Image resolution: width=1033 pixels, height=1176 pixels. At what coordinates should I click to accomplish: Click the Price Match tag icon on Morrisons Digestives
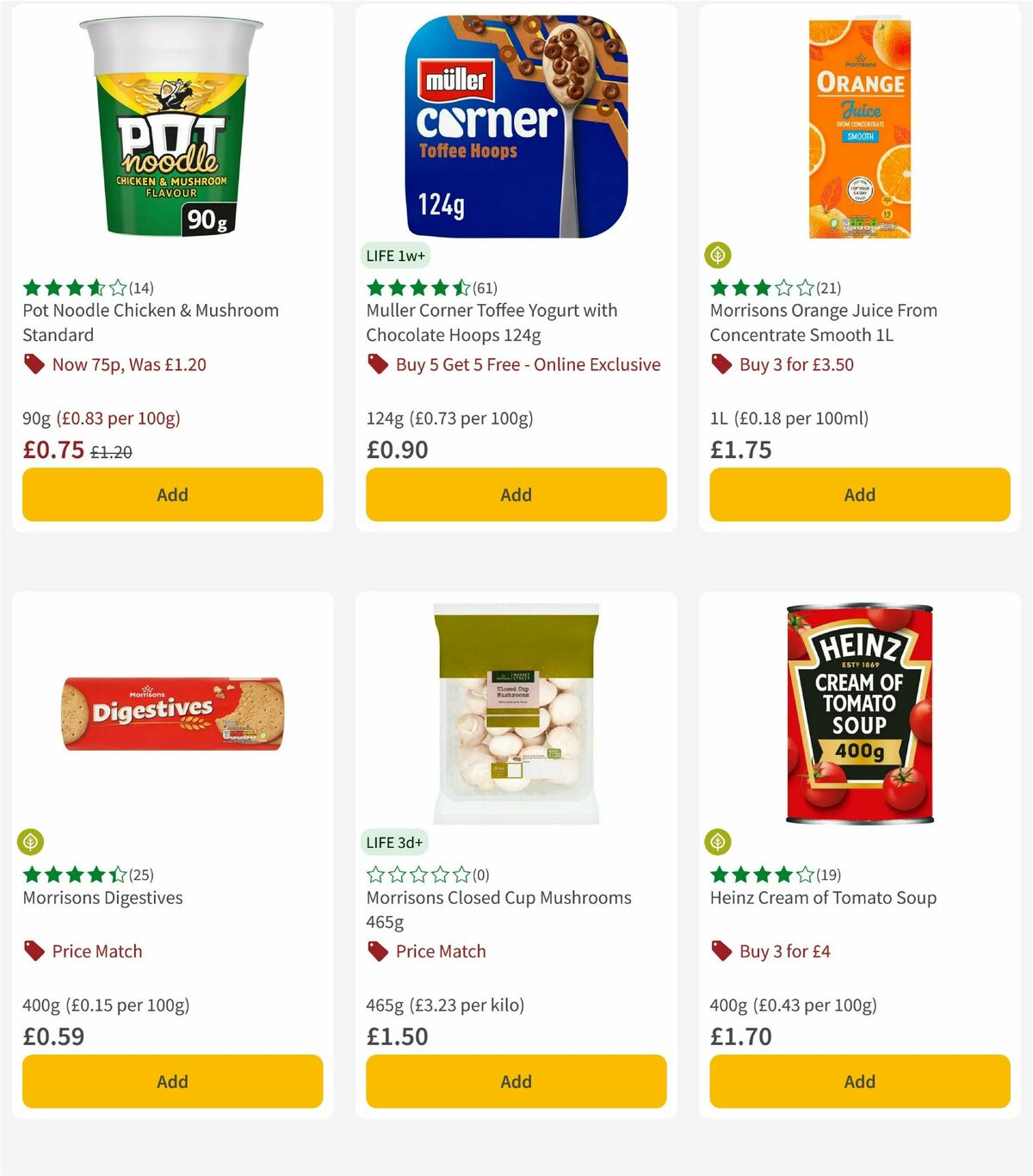pyautogui.click(x=34, y=951)
